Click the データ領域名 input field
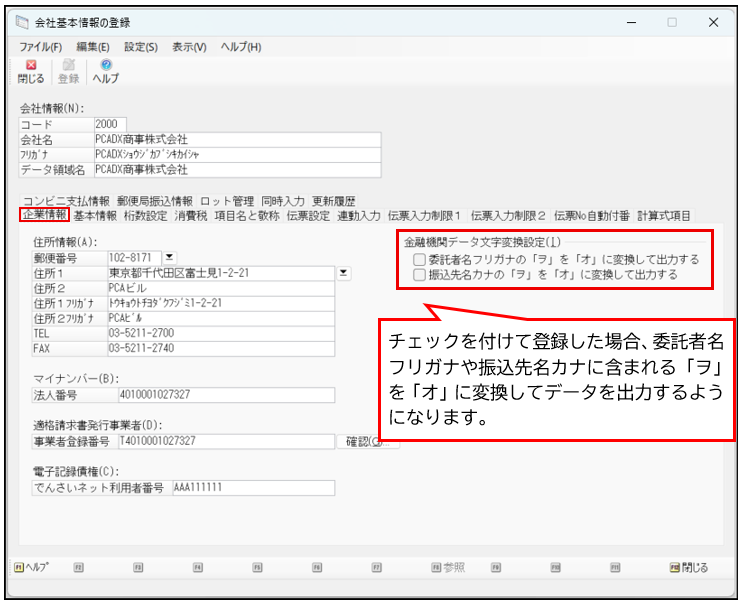Image resolution: width=744 pixels, height=604 pixels. pos(237,170)
